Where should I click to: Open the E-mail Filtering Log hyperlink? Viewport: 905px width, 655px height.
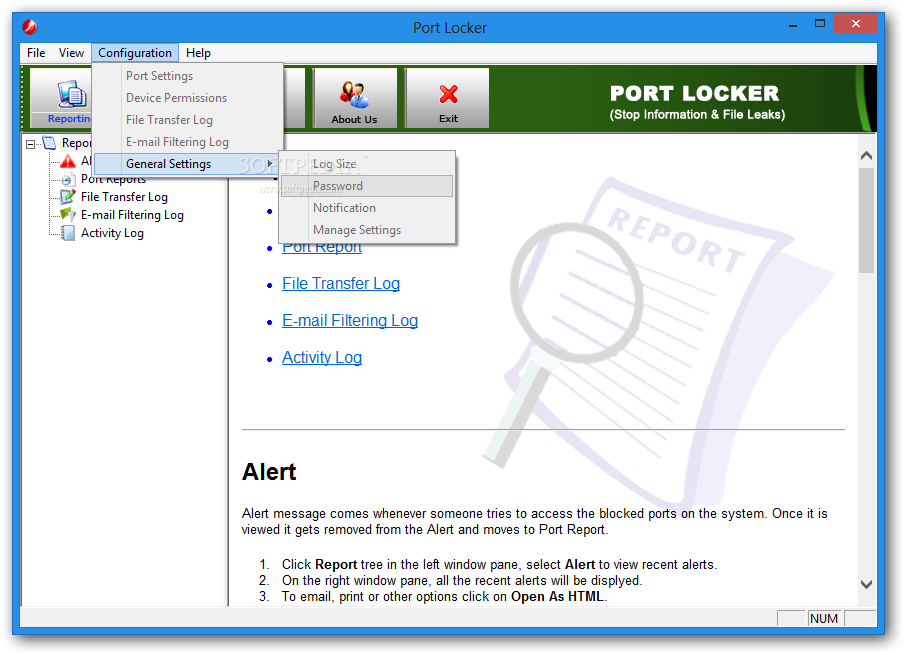[x=350, y=320]
